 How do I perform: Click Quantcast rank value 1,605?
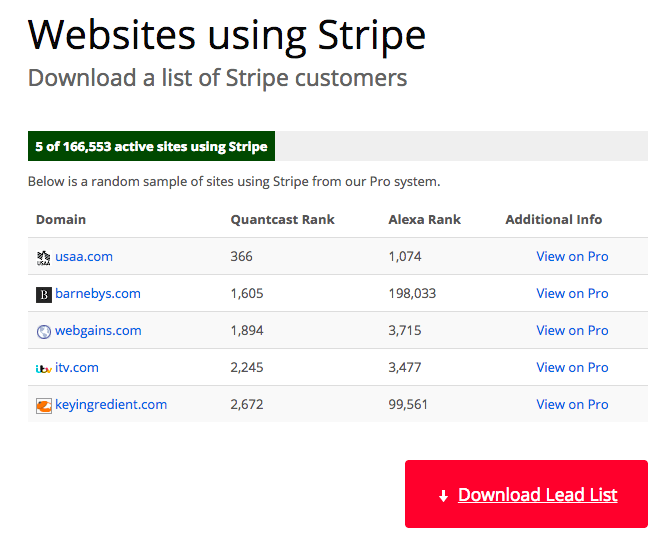(x=247, y=293)
